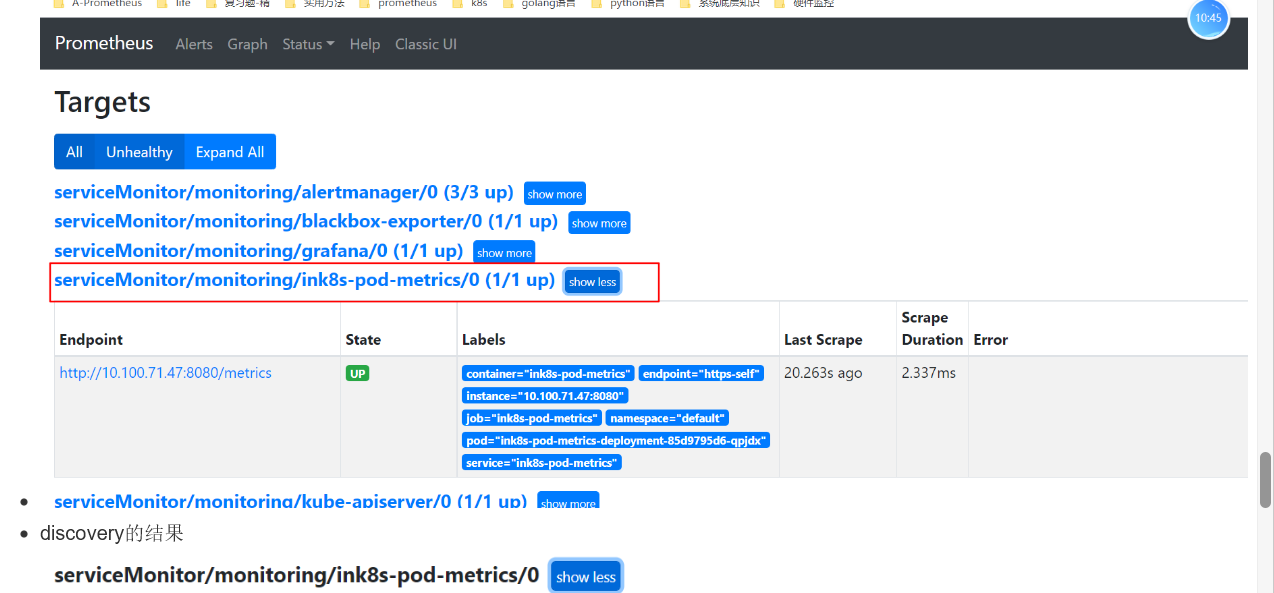Click the container="ink8s-pod-metrics" label badge
1274x593 pixels.
pos(548,374)
